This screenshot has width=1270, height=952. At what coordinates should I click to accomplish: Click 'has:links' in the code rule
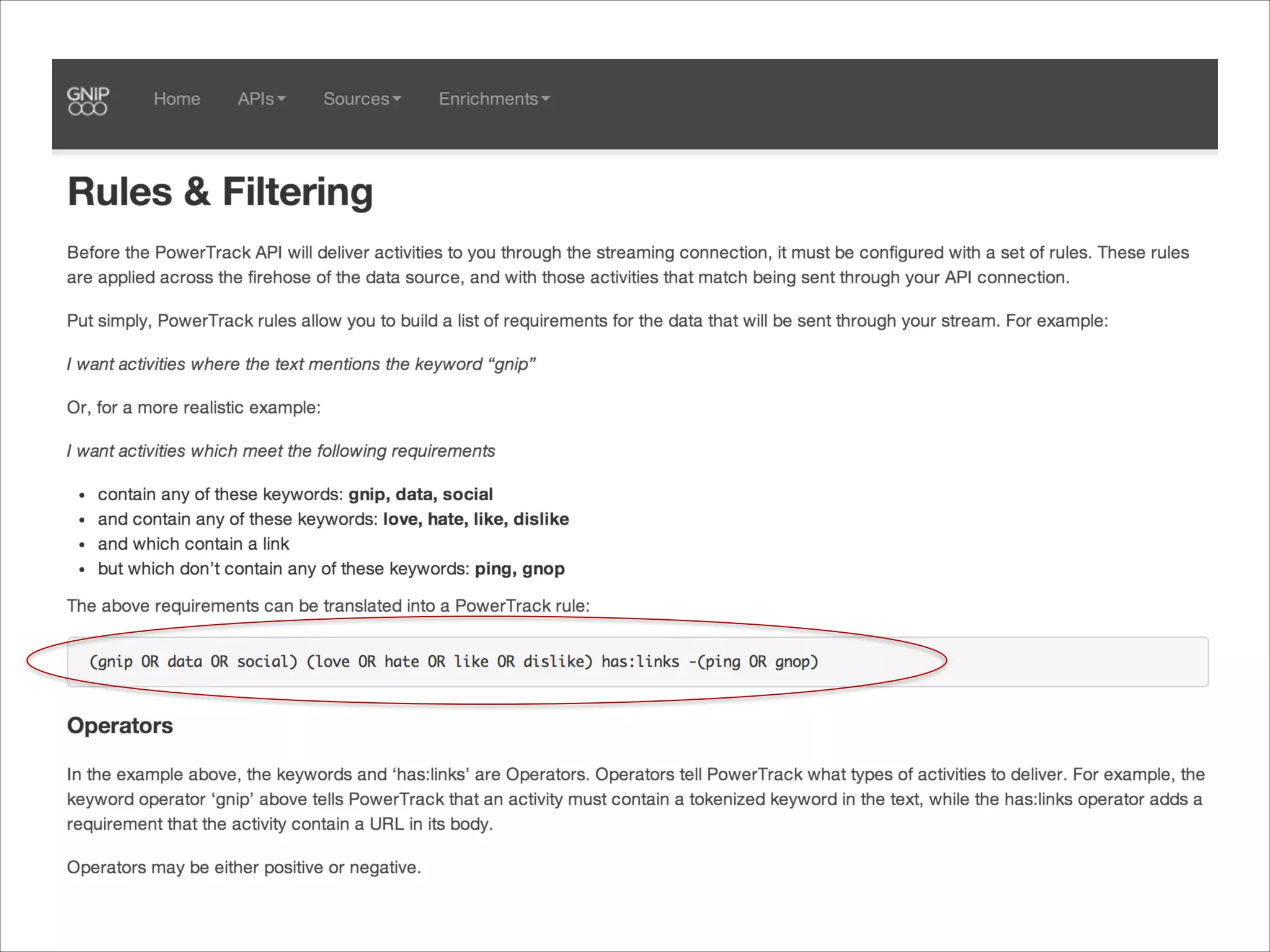[x=640, y=662]
